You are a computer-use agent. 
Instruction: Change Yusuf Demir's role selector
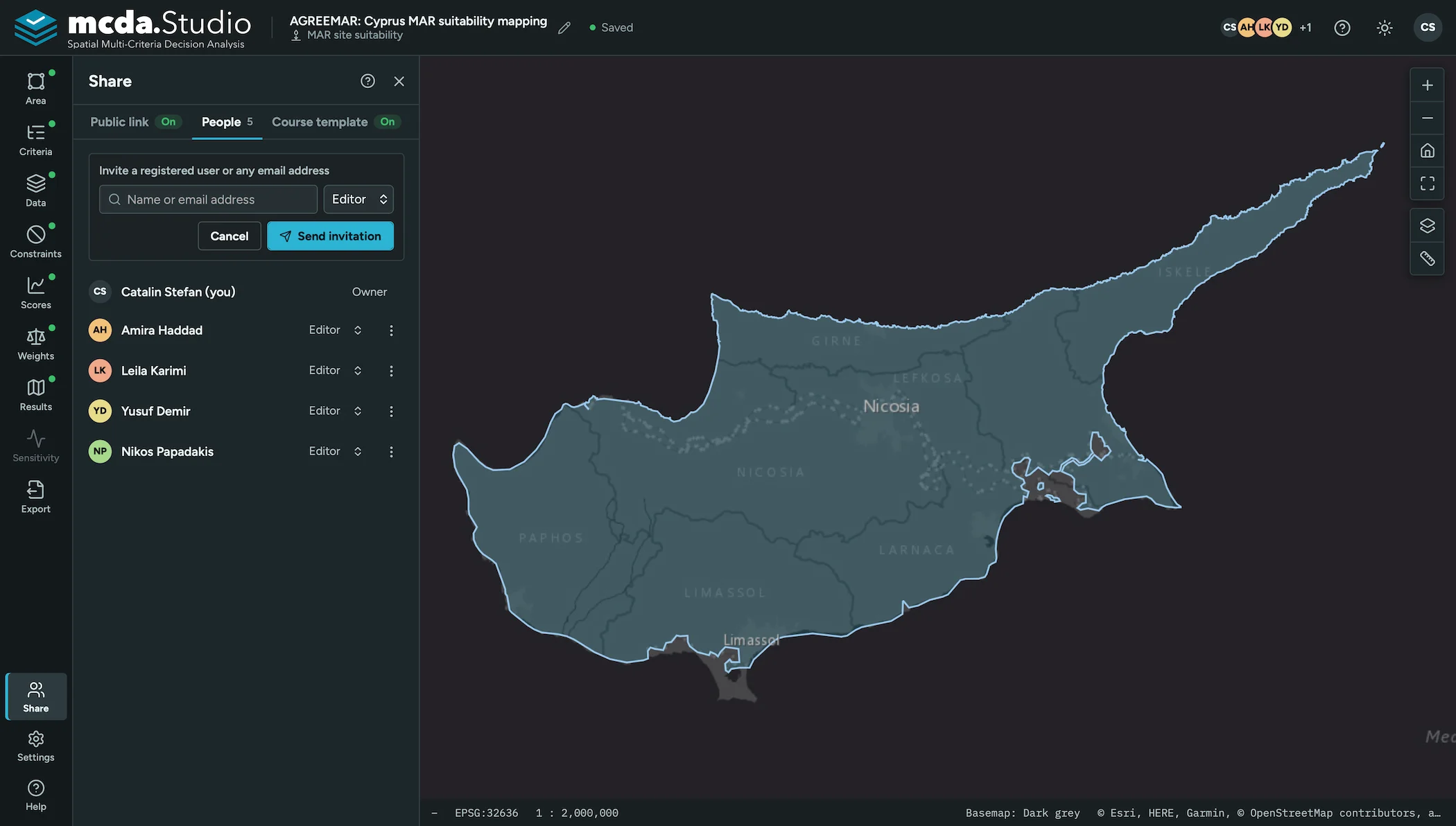pos(336,411)
